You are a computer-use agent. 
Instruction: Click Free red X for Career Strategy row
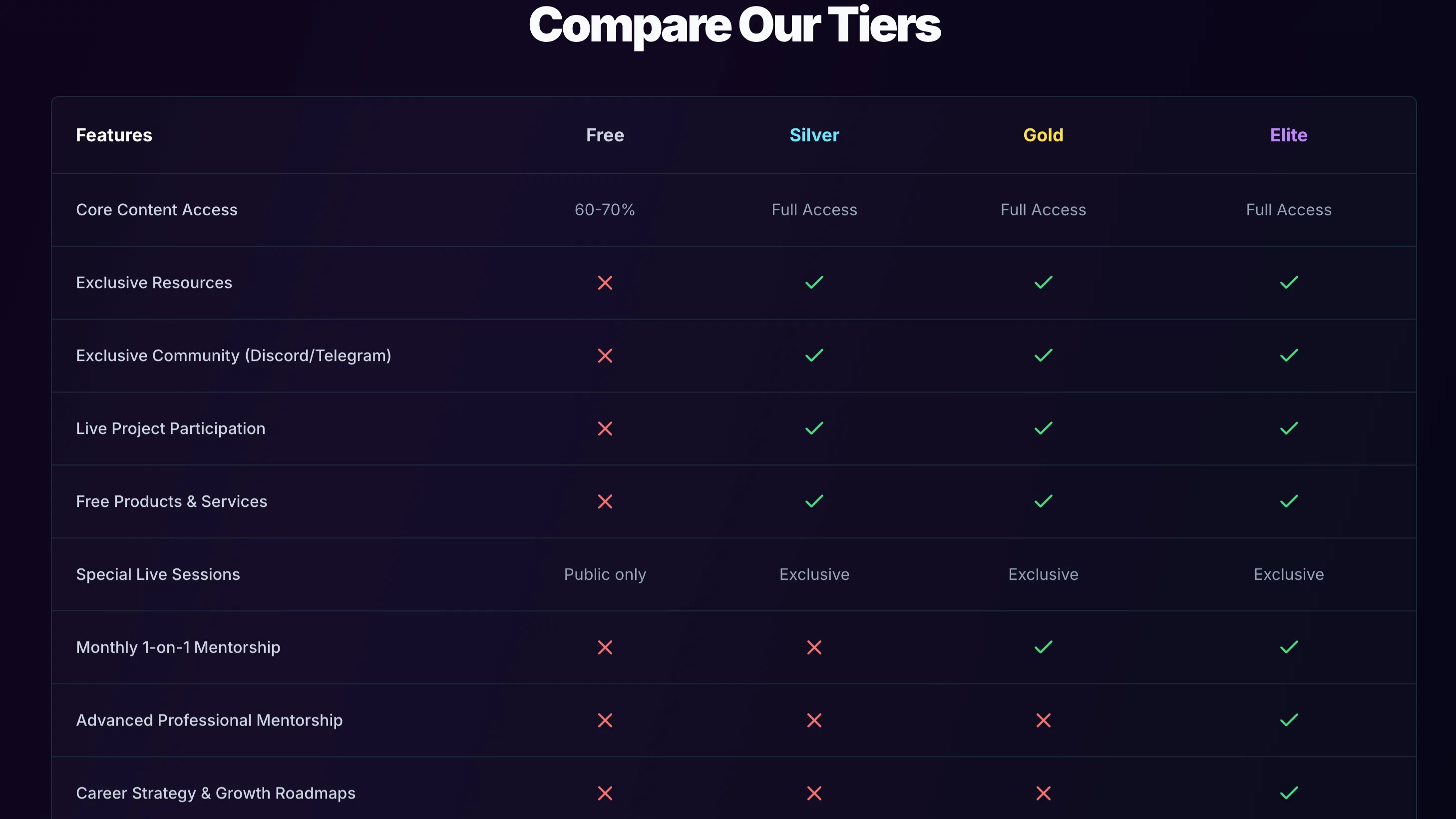[605, 793]
